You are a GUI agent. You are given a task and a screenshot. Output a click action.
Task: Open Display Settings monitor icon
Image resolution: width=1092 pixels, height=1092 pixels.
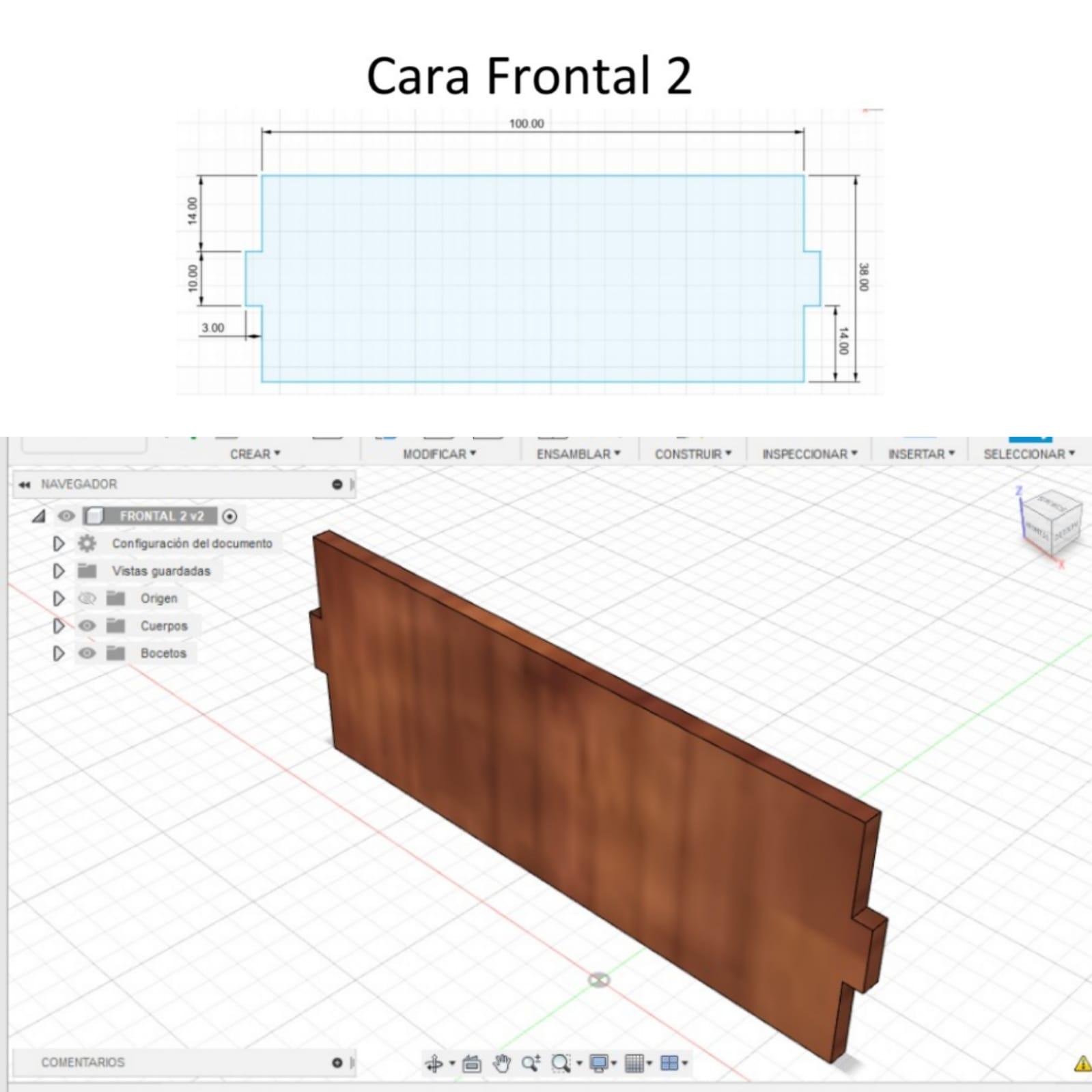tap(599, 1063)
